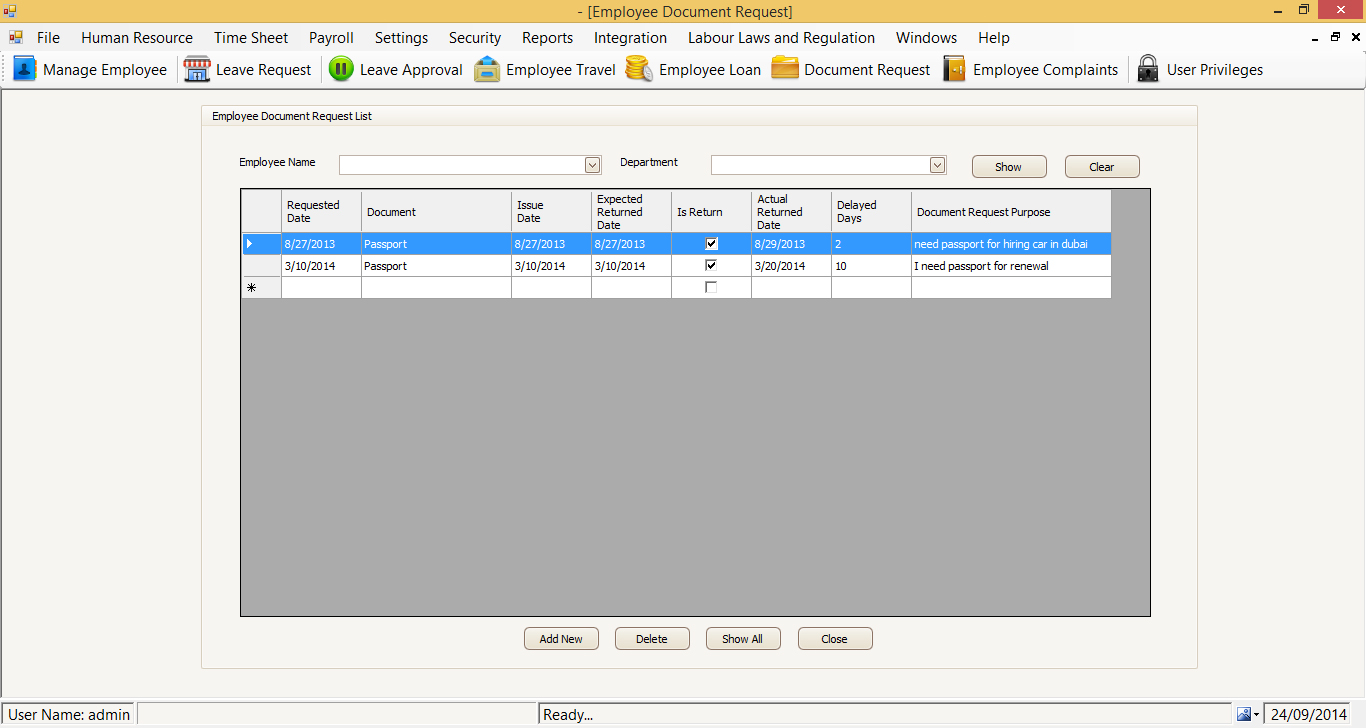Tick the Is Return checkbox in the new row
Screen dimensions: 1366x728
click(x=711, y=287)
